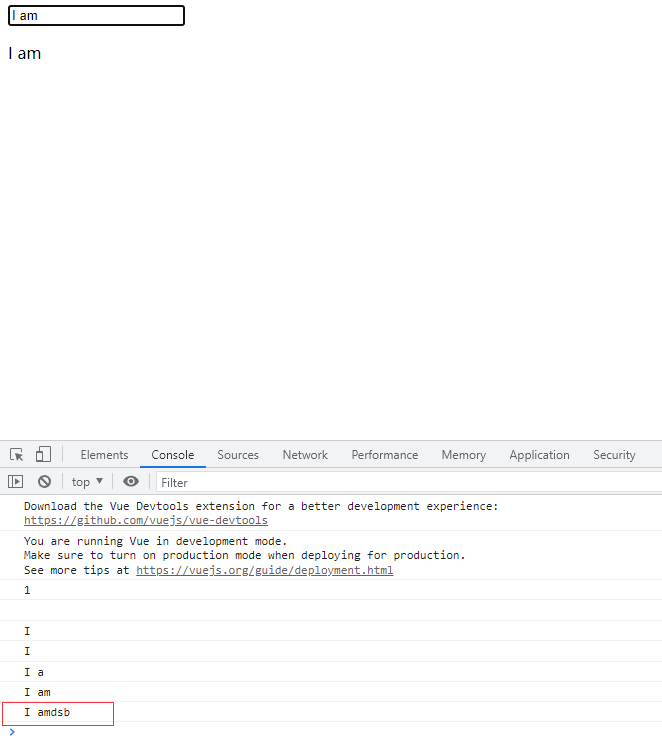Click the 'I am' paragraph on page
This screenshot has height=745, width=662.
[x=25, y=53]
